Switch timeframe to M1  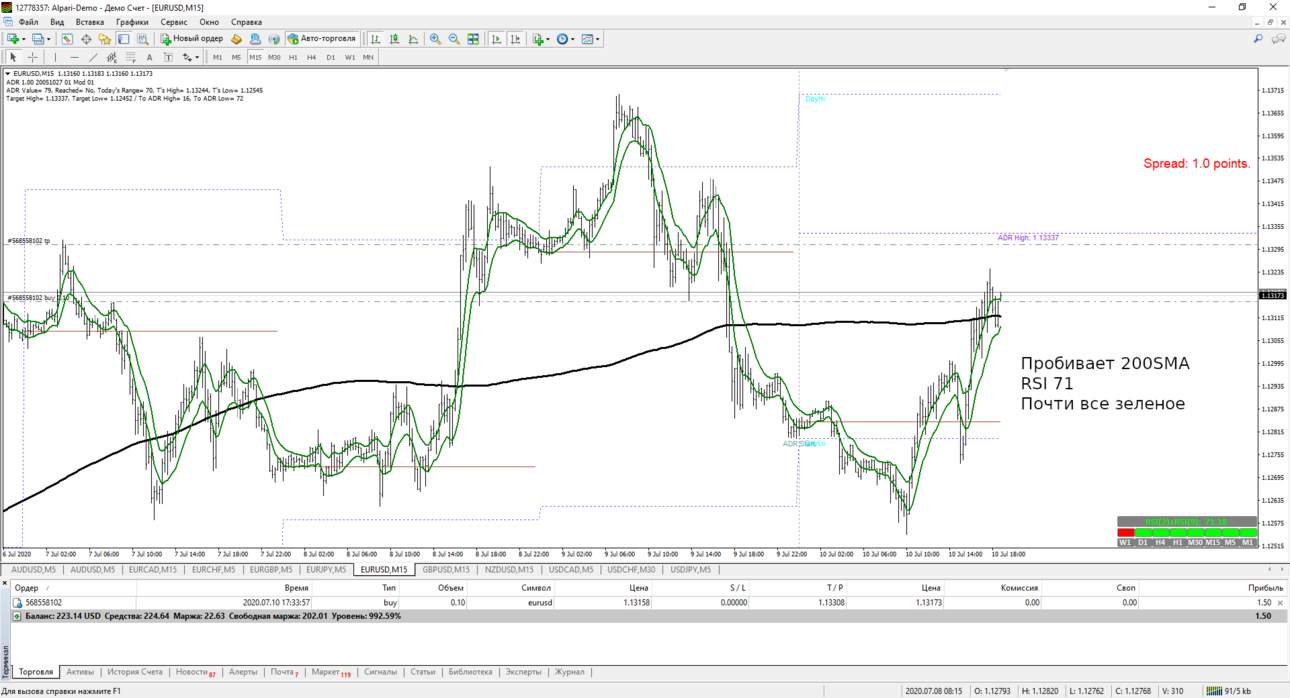click(217, 57)
